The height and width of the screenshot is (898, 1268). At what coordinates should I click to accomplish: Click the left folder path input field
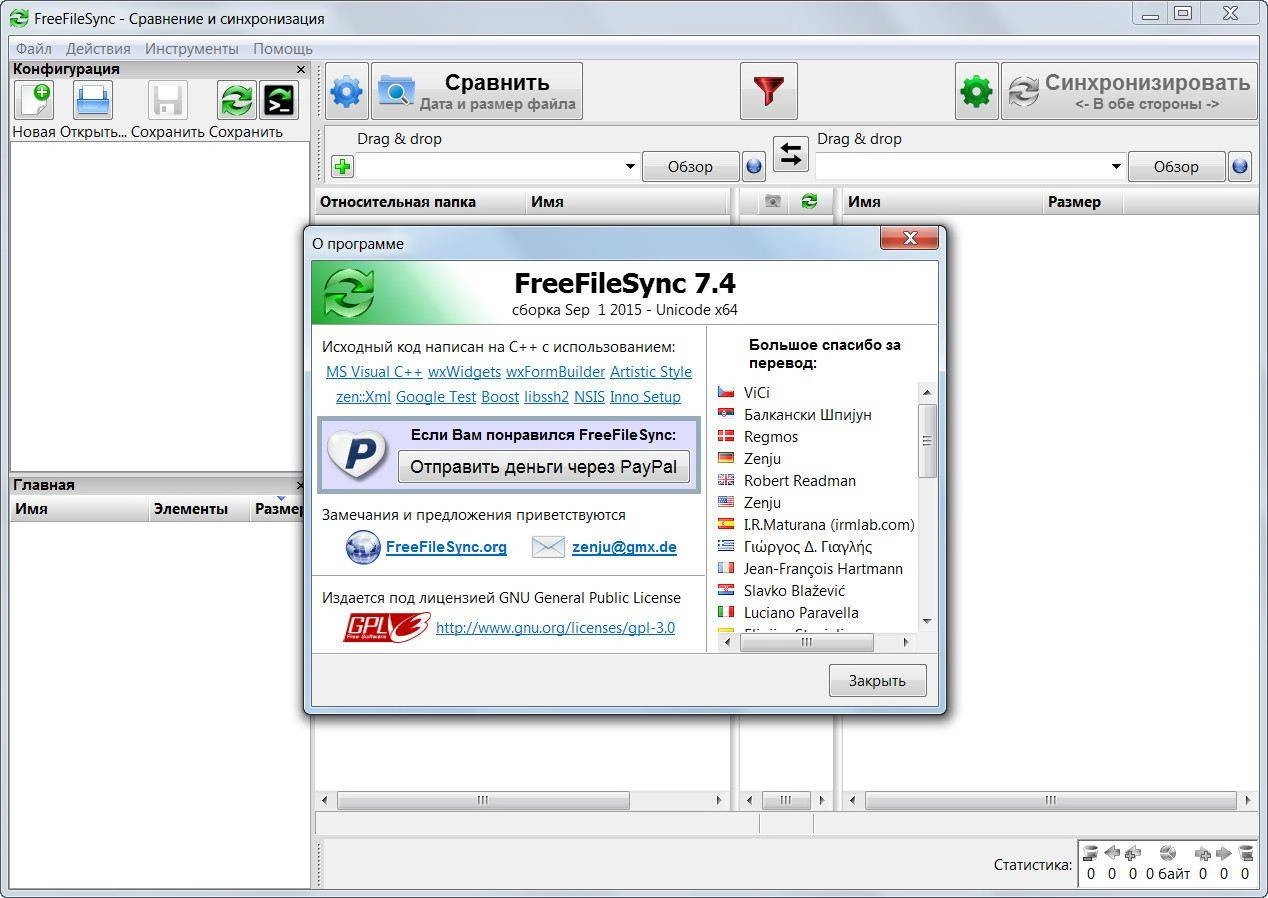489,167
